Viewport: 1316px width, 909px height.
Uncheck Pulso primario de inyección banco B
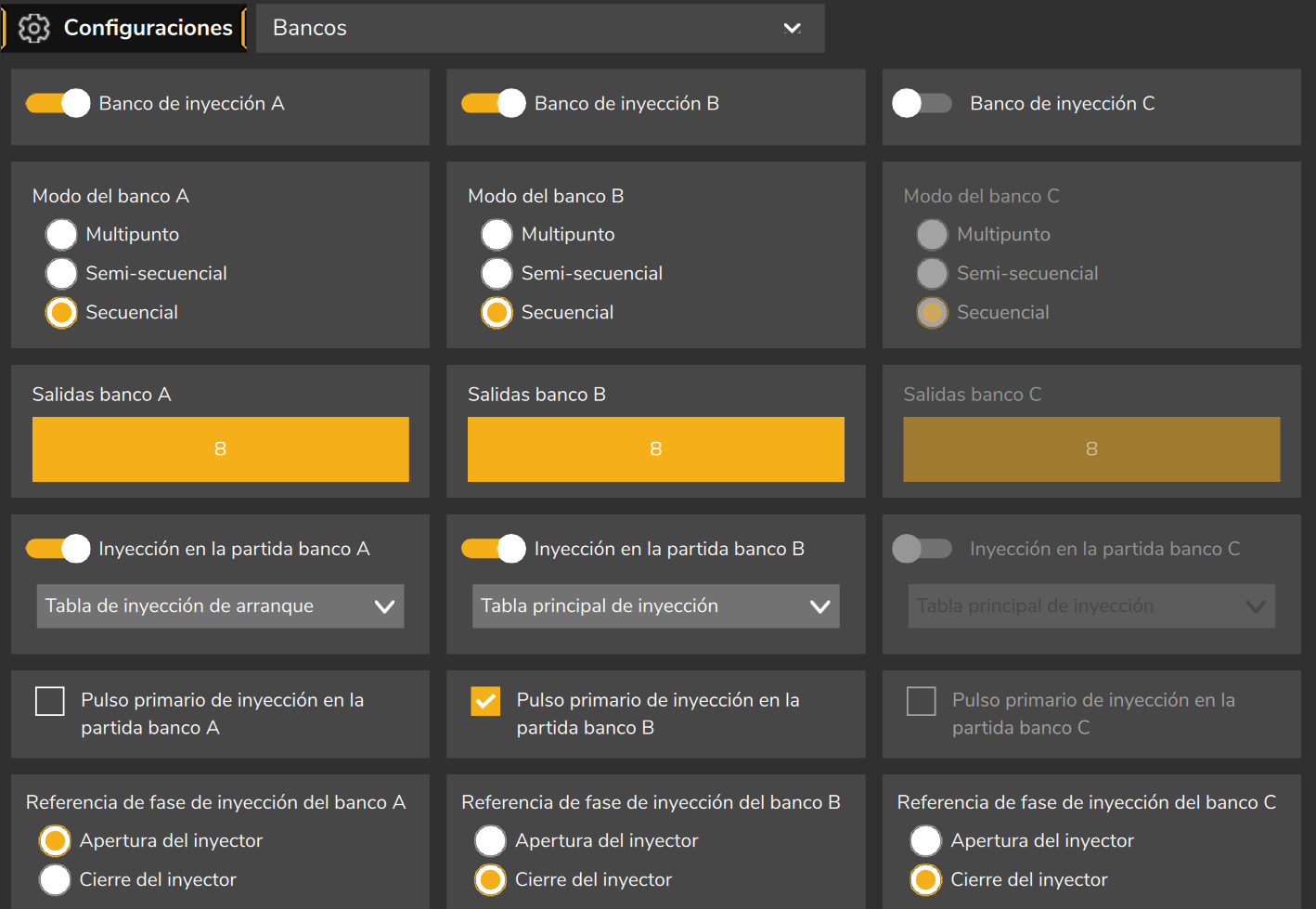click(x=485, y=701)
